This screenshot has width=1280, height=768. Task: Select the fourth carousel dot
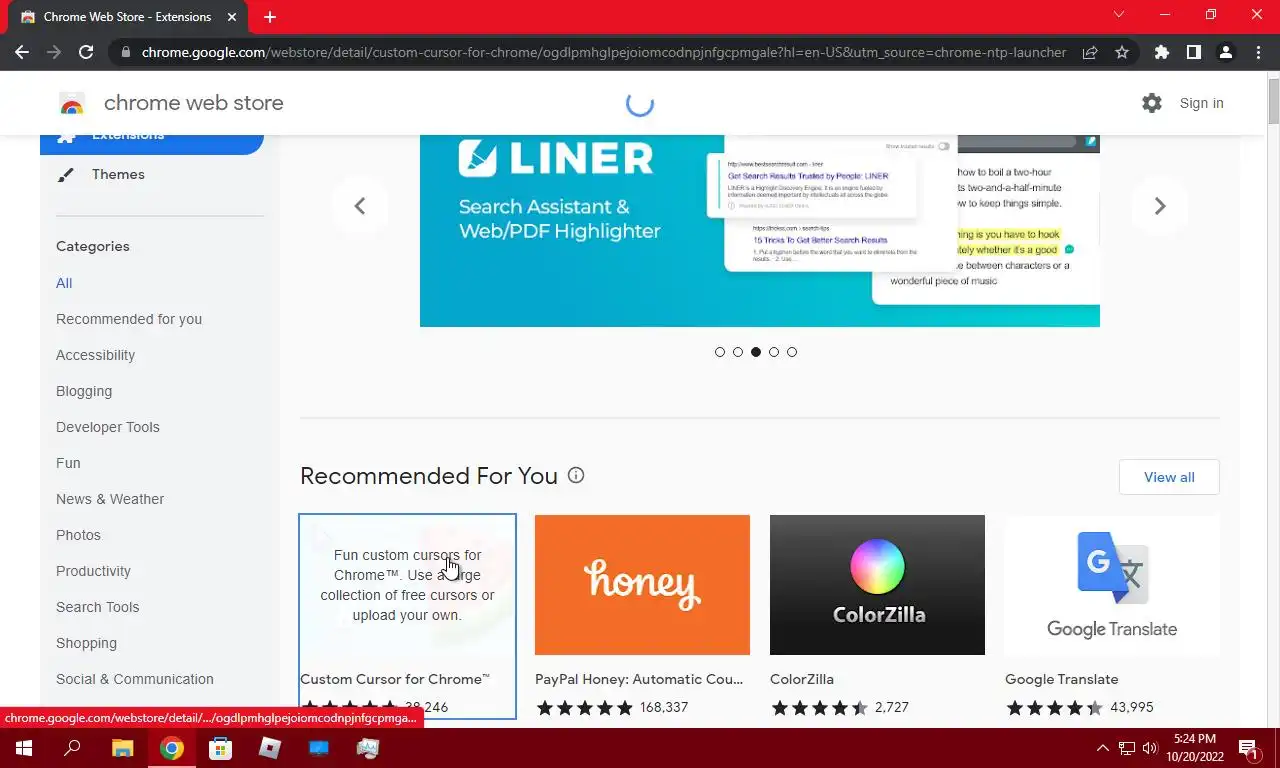pyautogui.click(x=774, y=352)
